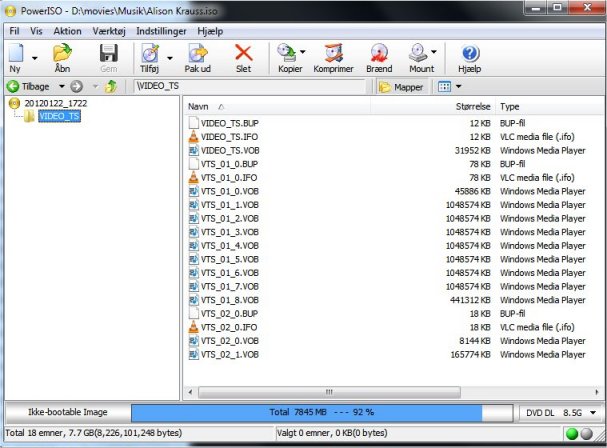607x448 pixels.
Task: Open the Værktøj menu
Action: 109,31
